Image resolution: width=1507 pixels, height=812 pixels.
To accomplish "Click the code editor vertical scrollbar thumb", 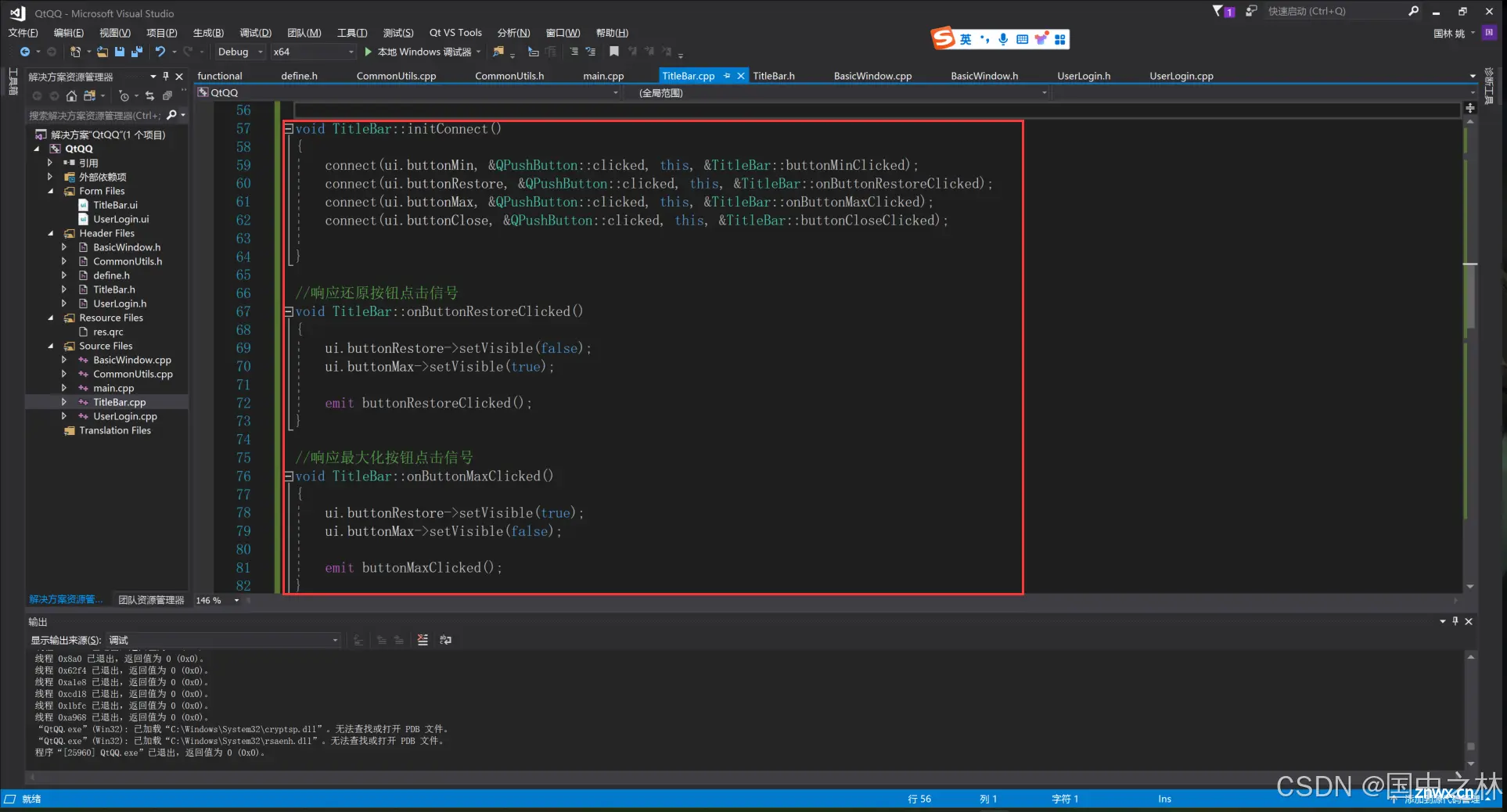I will coord(1470,296).
